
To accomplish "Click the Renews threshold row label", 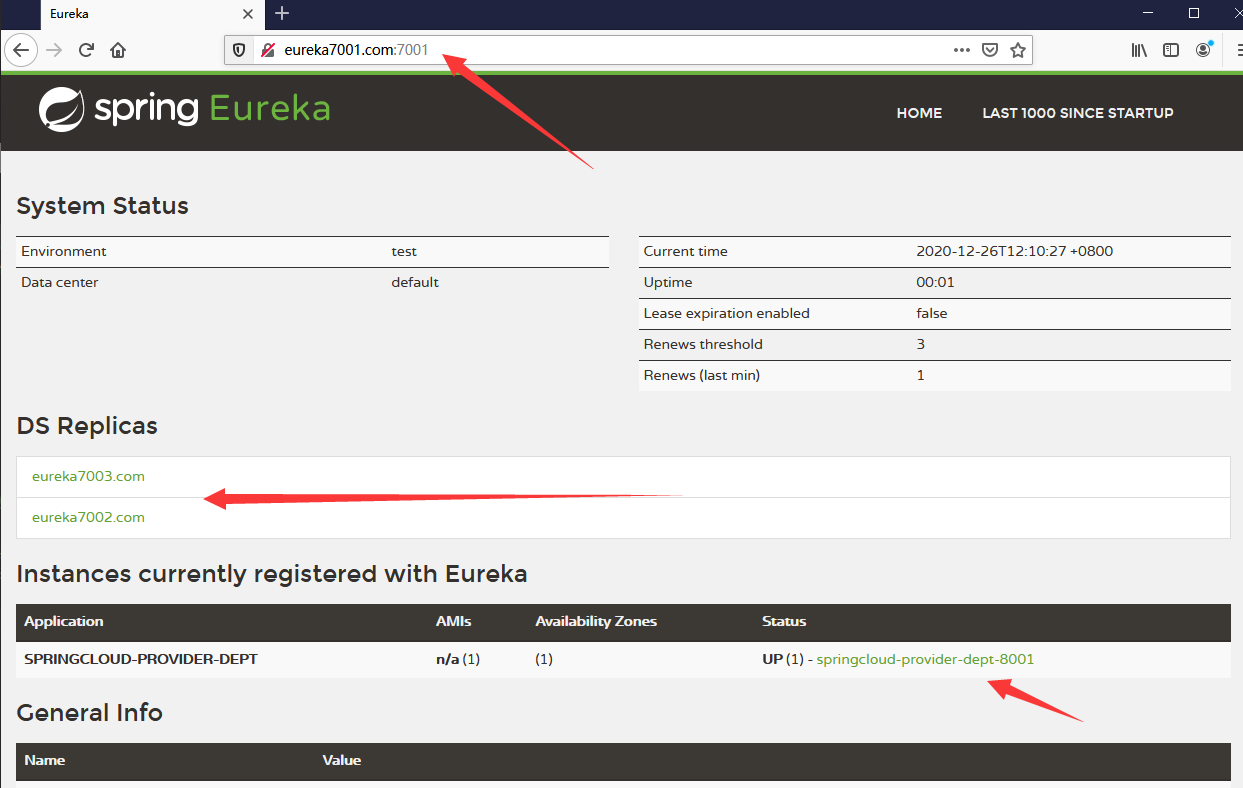I will (703, 344).
